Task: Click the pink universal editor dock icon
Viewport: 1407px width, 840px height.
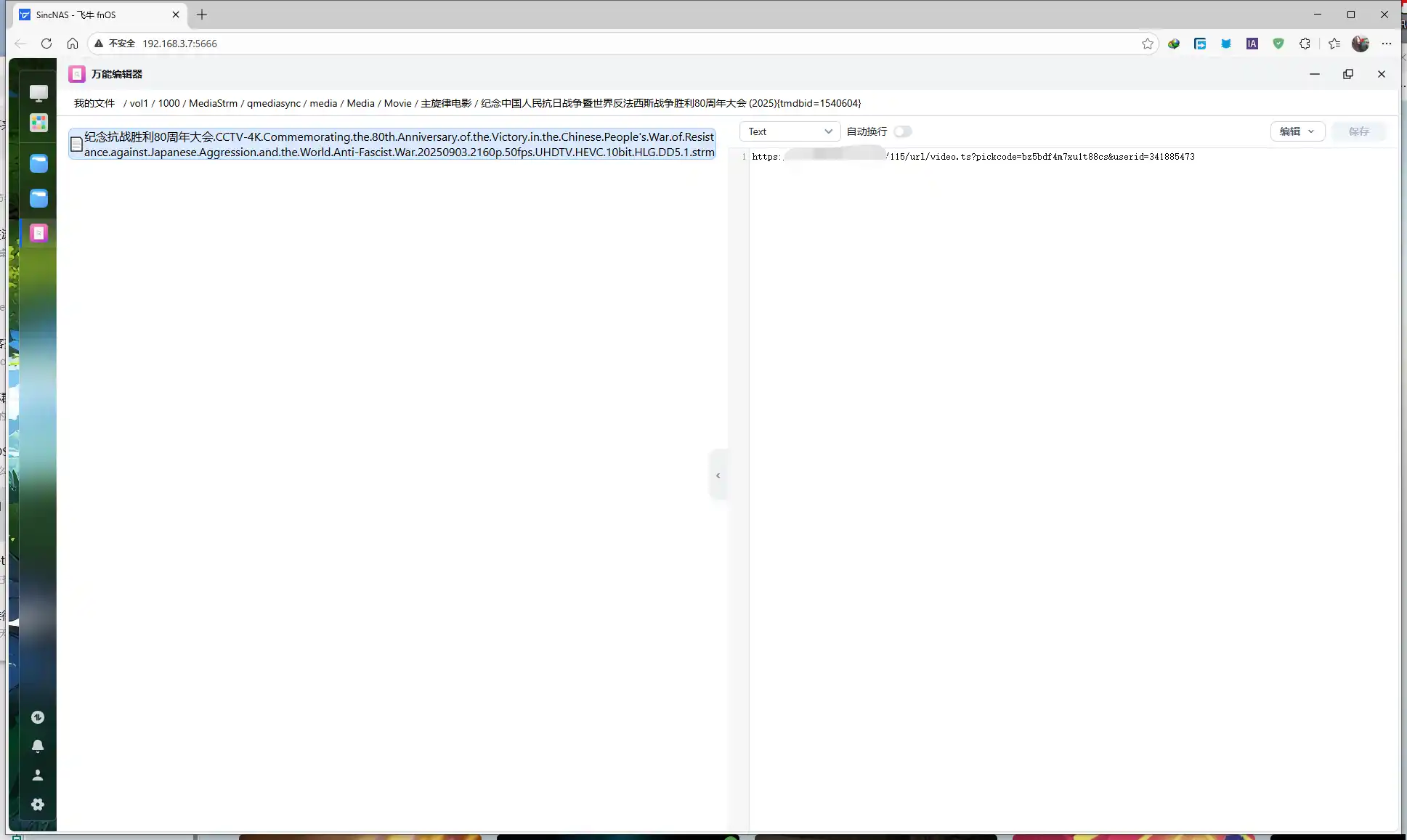Action: (x=38, y=233)
